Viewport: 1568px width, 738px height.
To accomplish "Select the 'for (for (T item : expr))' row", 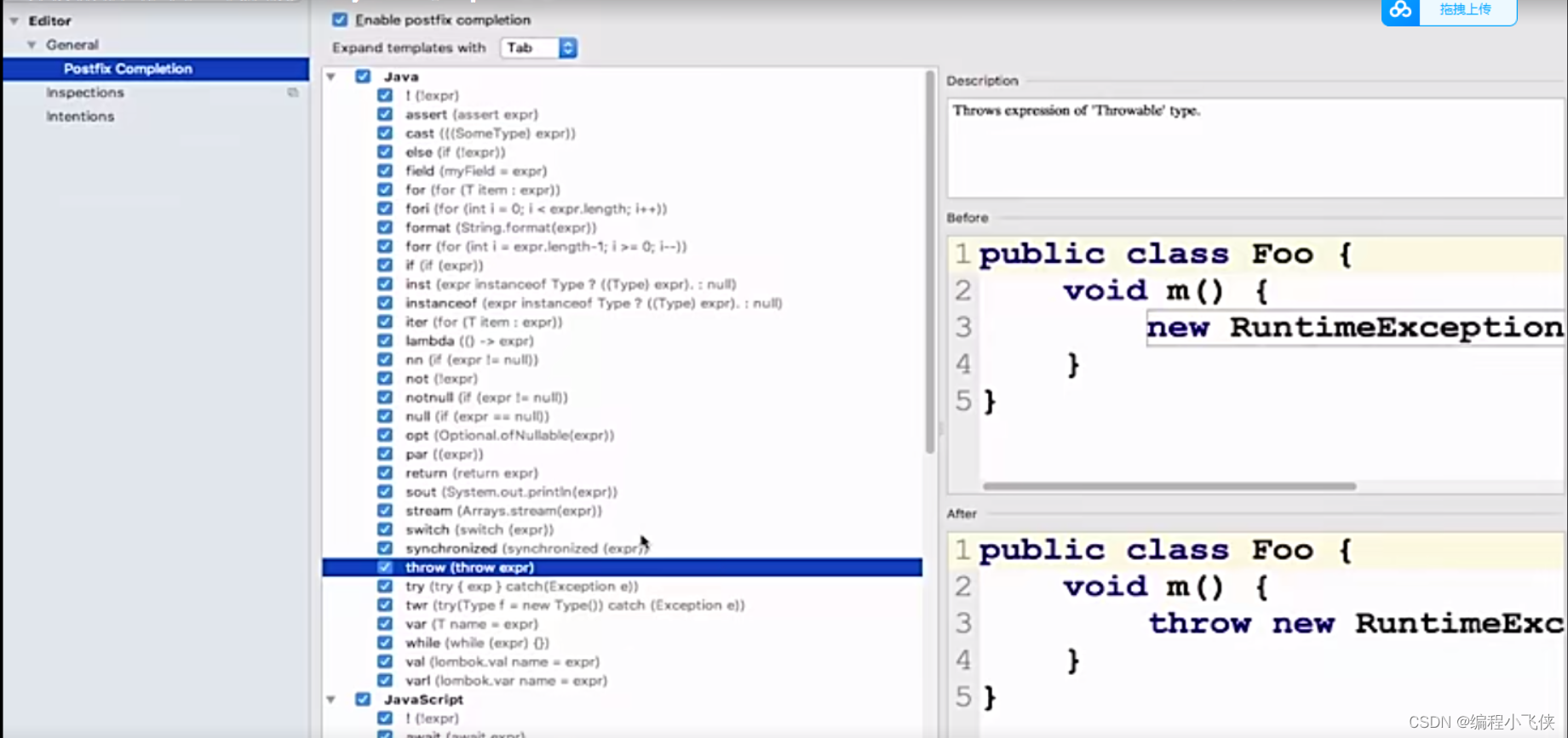I will [x=623, y=190].
